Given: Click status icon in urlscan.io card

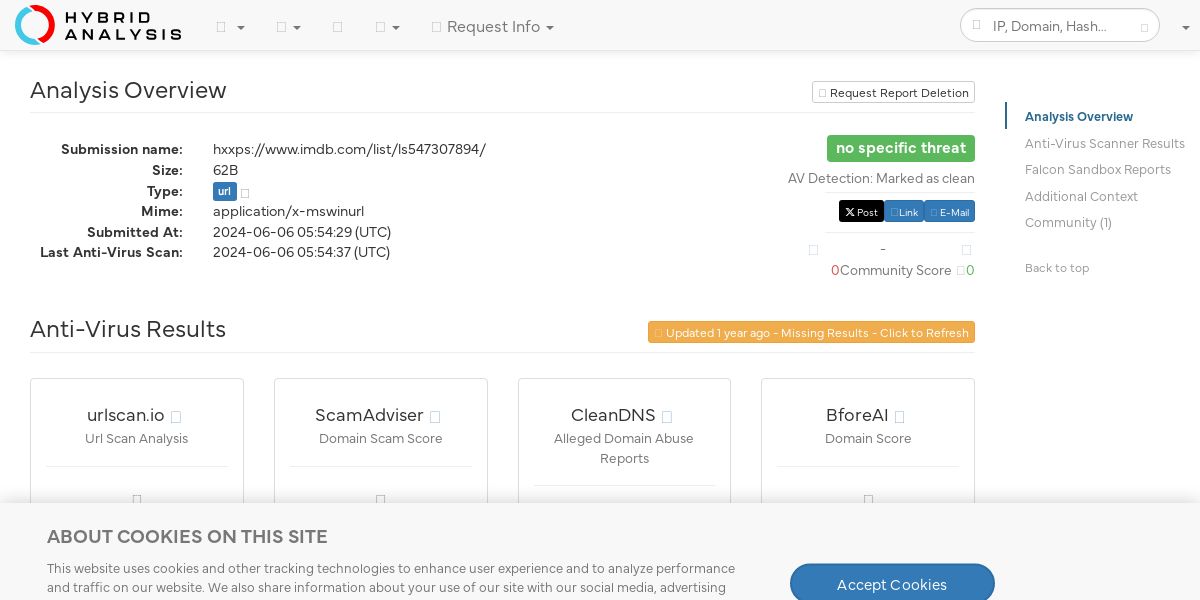Looking at the screenshot, I should [x=137, y=498].
